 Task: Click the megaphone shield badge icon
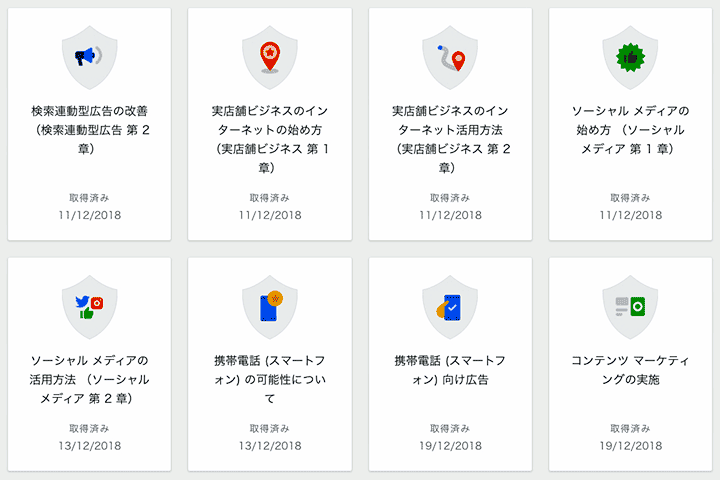(90, 57)
